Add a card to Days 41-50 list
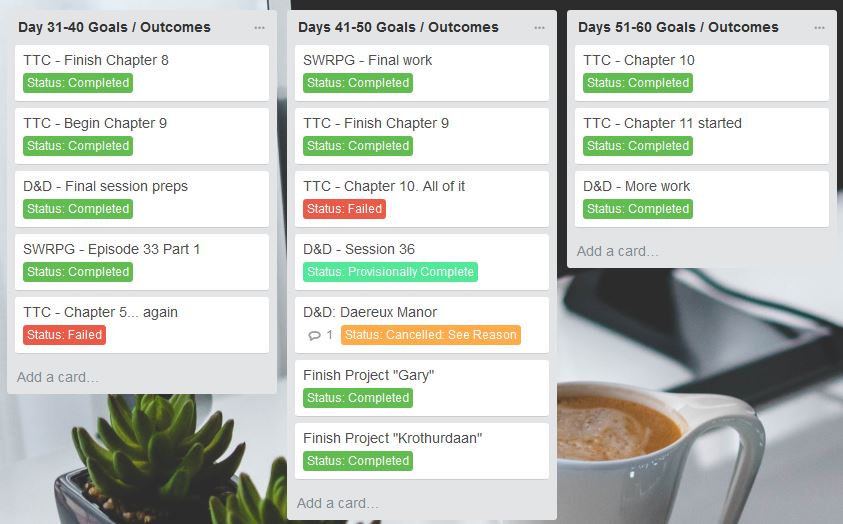 (x=338, y=503)
